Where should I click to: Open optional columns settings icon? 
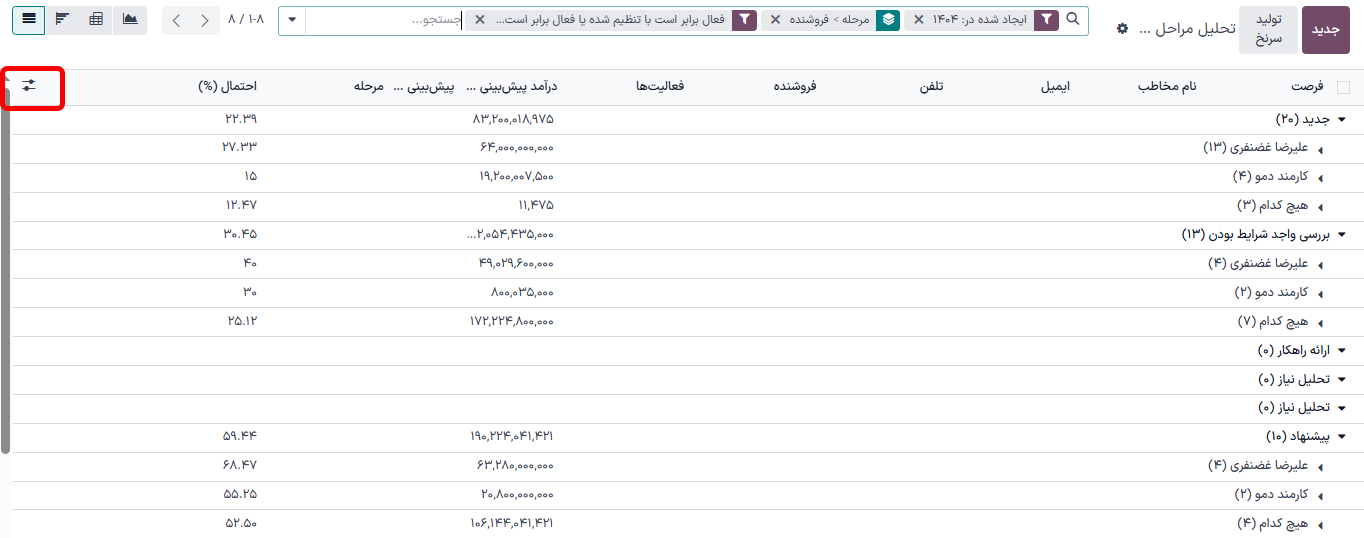[x=29, y=86]
